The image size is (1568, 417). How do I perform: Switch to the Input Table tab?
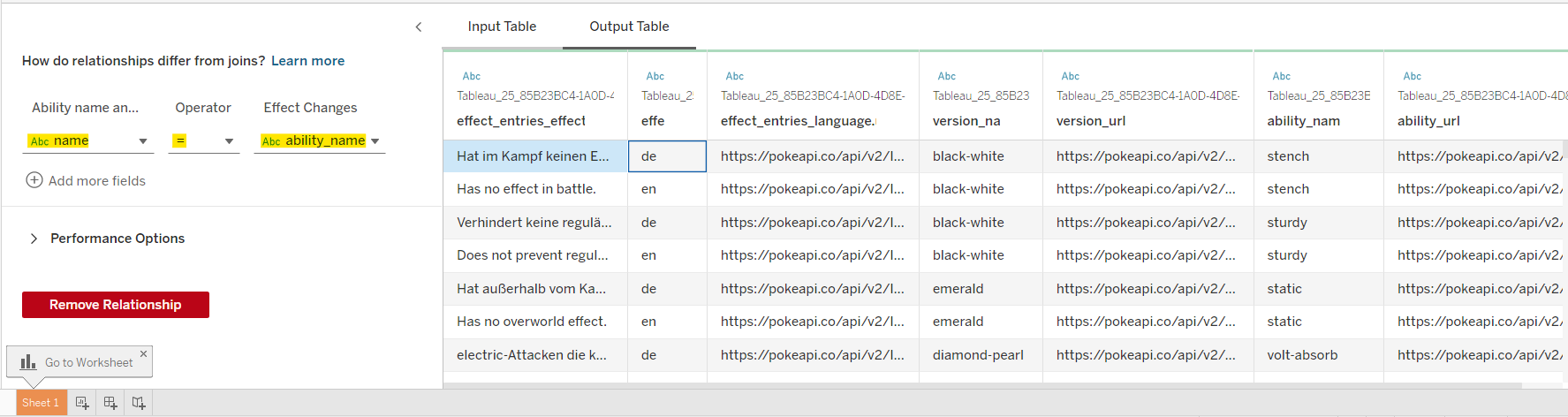pyautogui.click(x=502, y=27)
